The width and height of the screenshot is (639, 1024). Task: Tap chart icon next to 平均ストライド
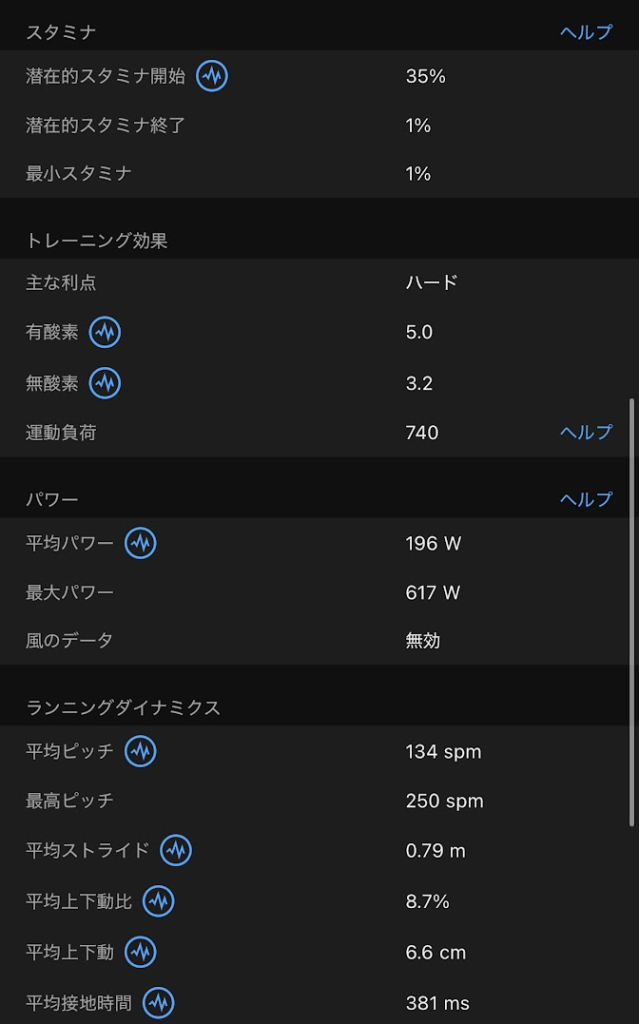pos(176,851)
